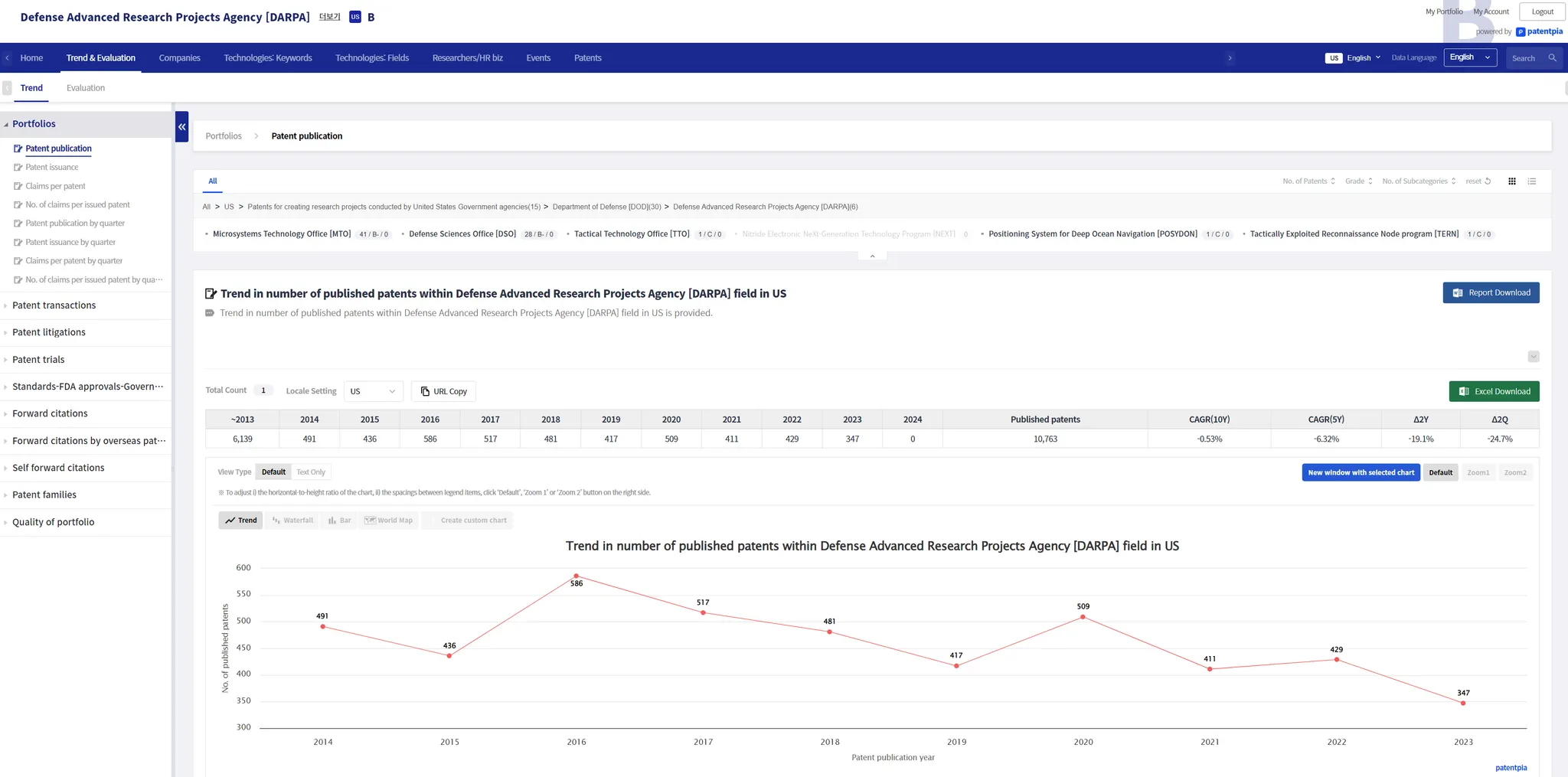Click the Excel Download button
This screenshot has height=777, width=1568.
1494,392
